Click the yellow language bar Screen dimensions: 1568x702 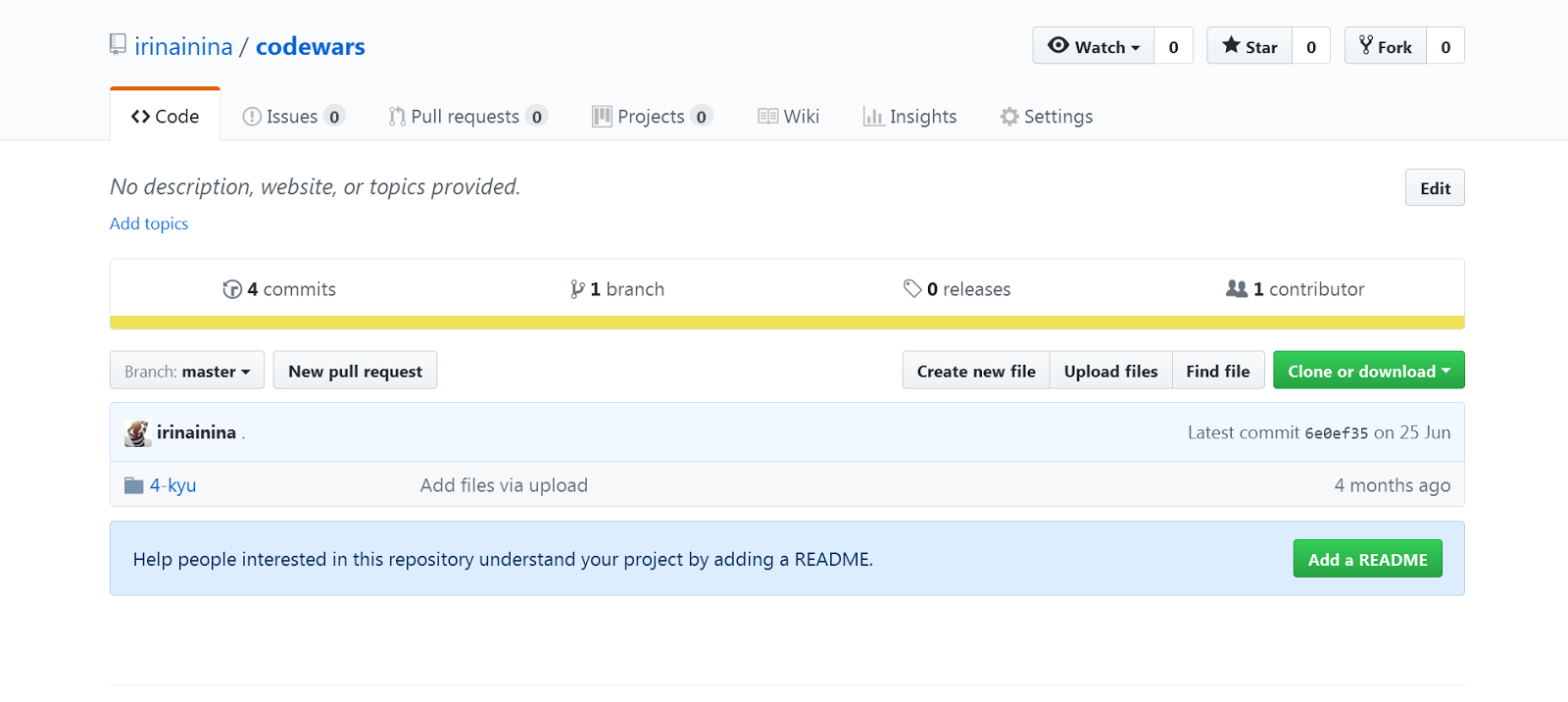click(x=787, y=323)
